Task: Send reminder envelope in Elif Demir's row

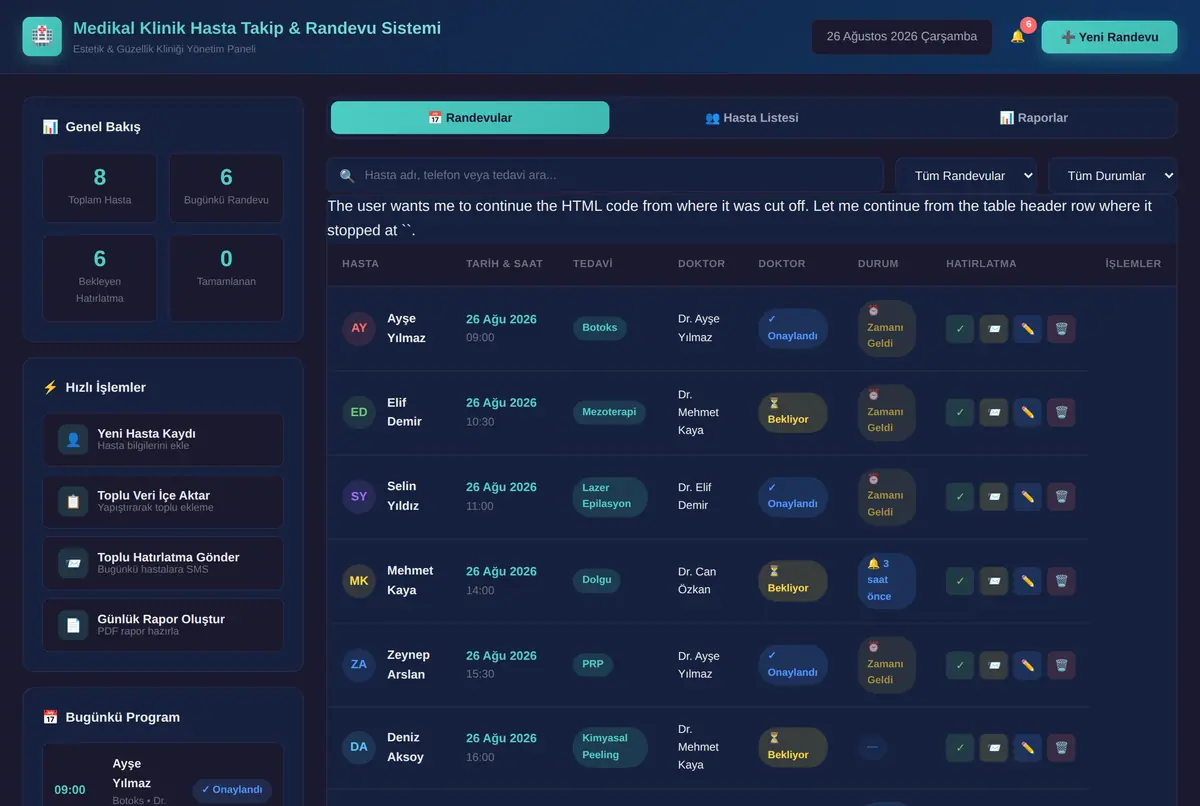Action: 994,412
